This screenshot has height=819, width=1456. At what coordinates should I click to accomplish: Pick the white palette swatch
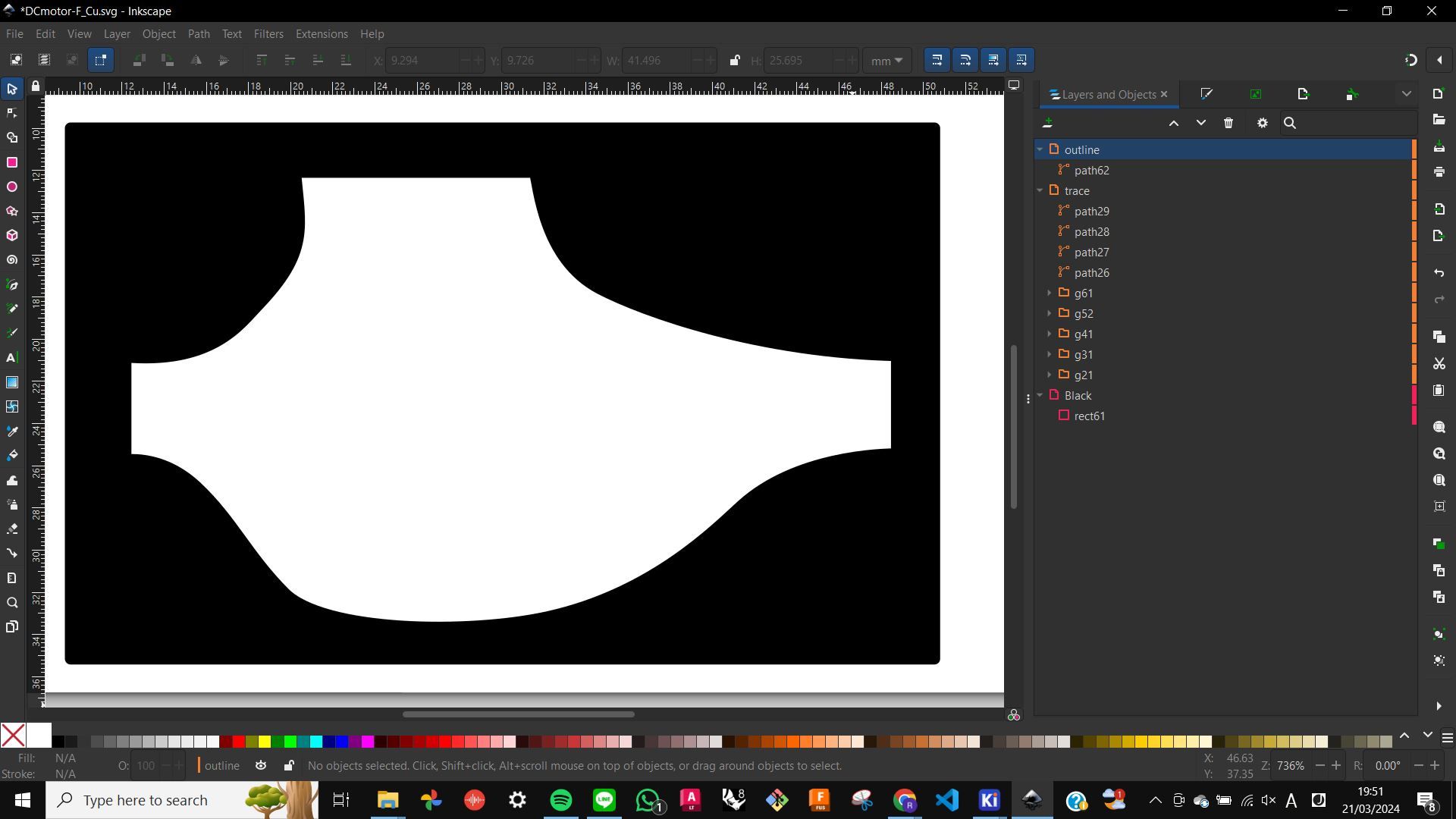click(39, 736)
